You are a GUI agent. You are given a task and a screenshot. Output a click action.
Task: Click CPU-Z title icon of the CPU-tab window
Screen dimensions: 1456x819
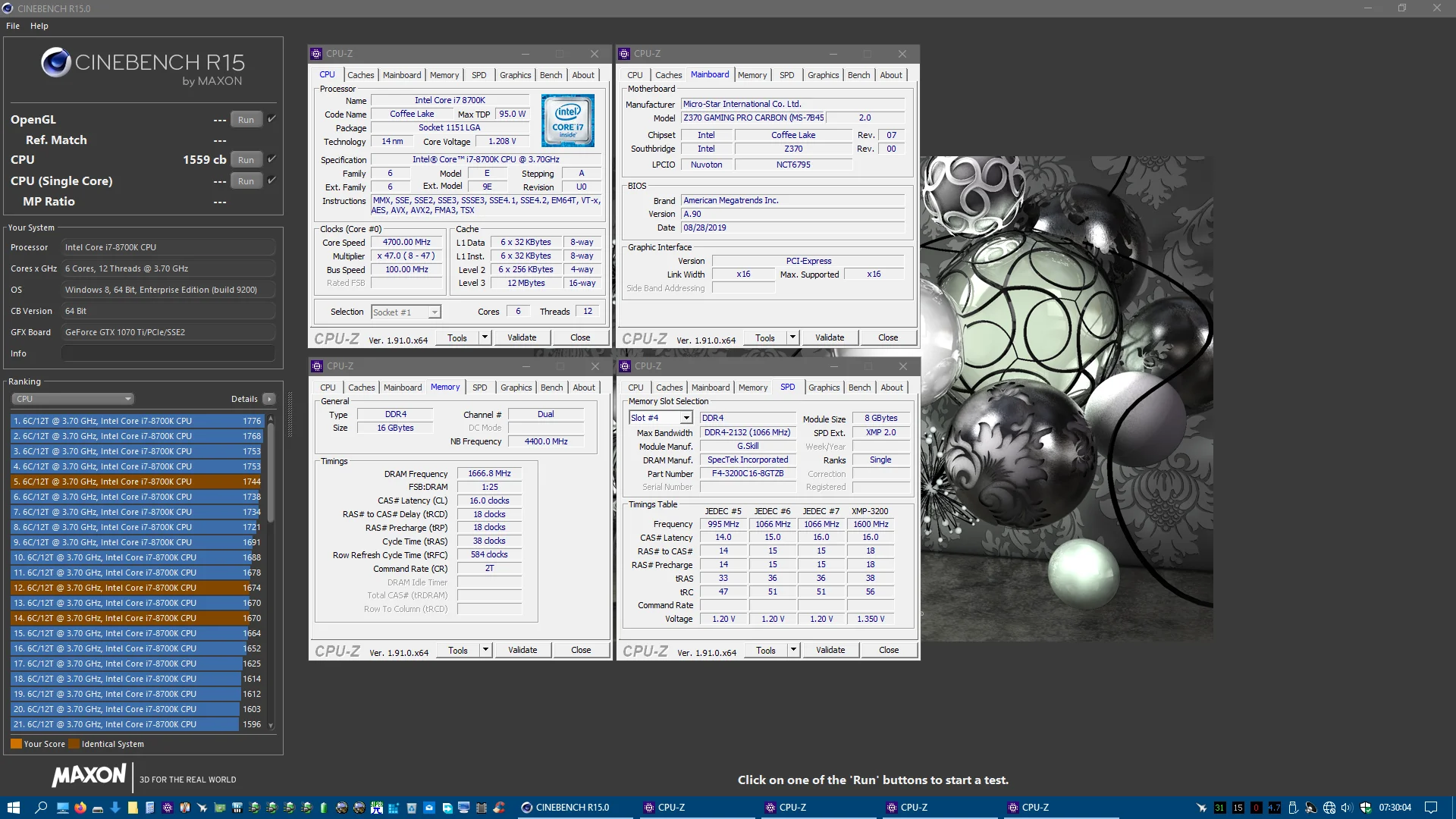point(317,54)
